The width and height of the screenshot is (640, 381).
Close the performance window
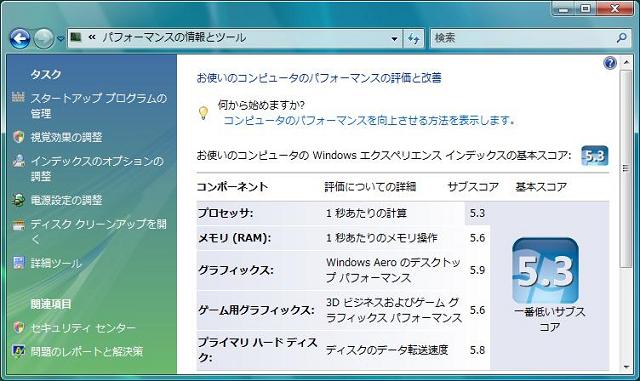coord(614,9)
